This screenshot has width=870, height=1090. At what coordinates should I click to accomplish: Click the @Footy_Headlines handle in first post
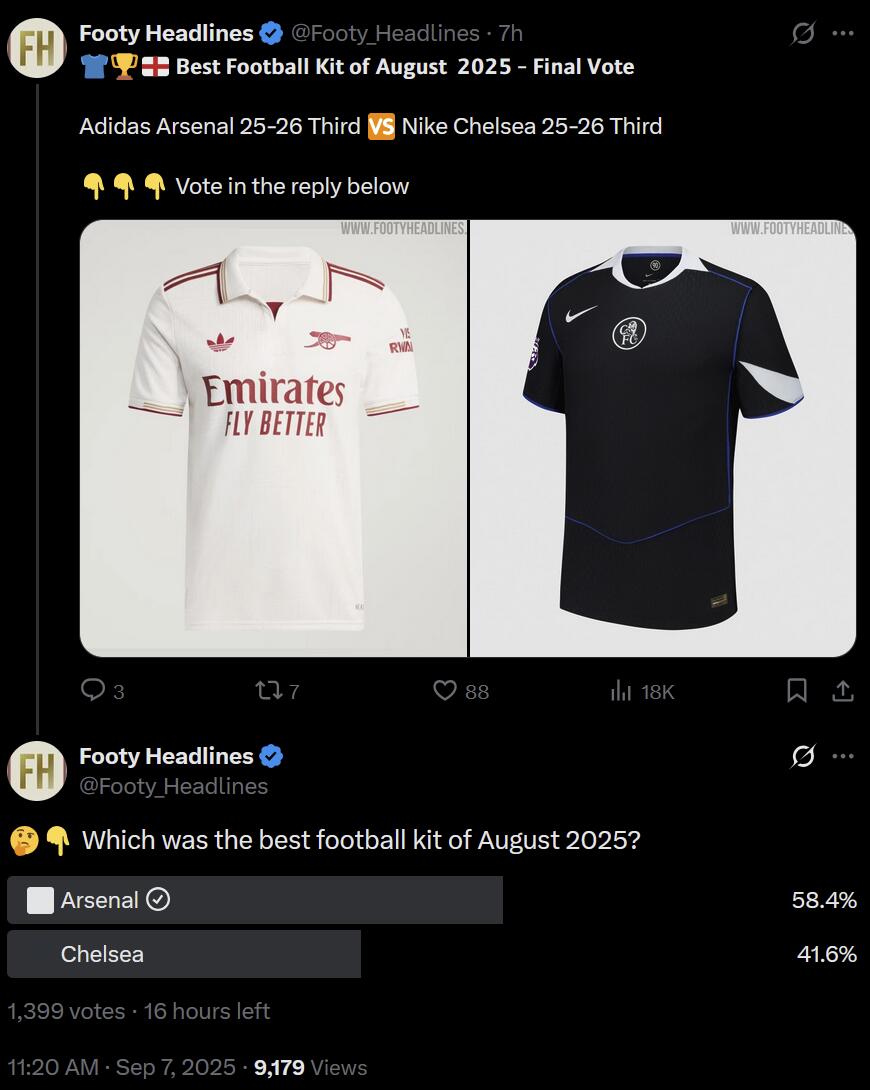coord(385,34)
